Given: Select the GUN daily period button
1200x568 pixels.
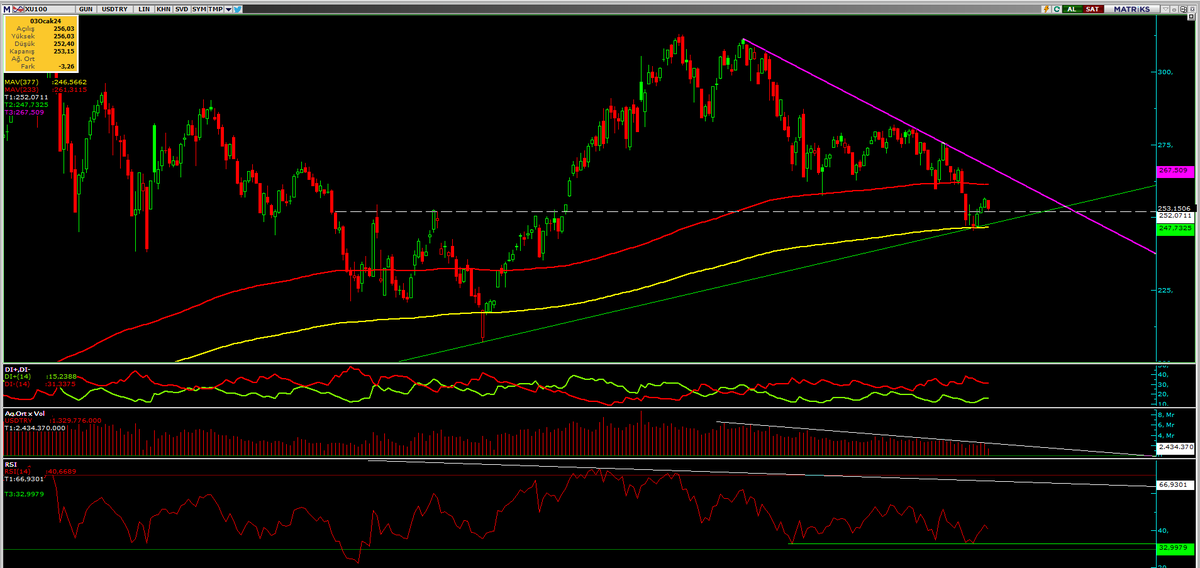Looking at the screenshot, I should coord(86,9).
